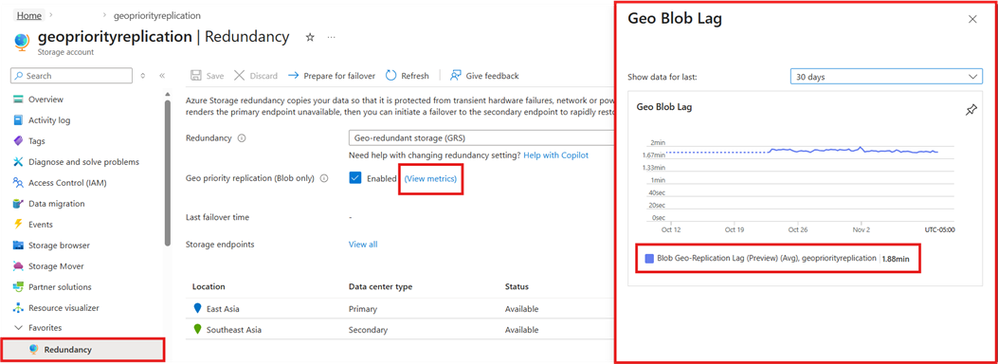Click the sidebar vertical scrollbar
The image size is (998, 364).
pyautogui.click(x=167, y=172)
